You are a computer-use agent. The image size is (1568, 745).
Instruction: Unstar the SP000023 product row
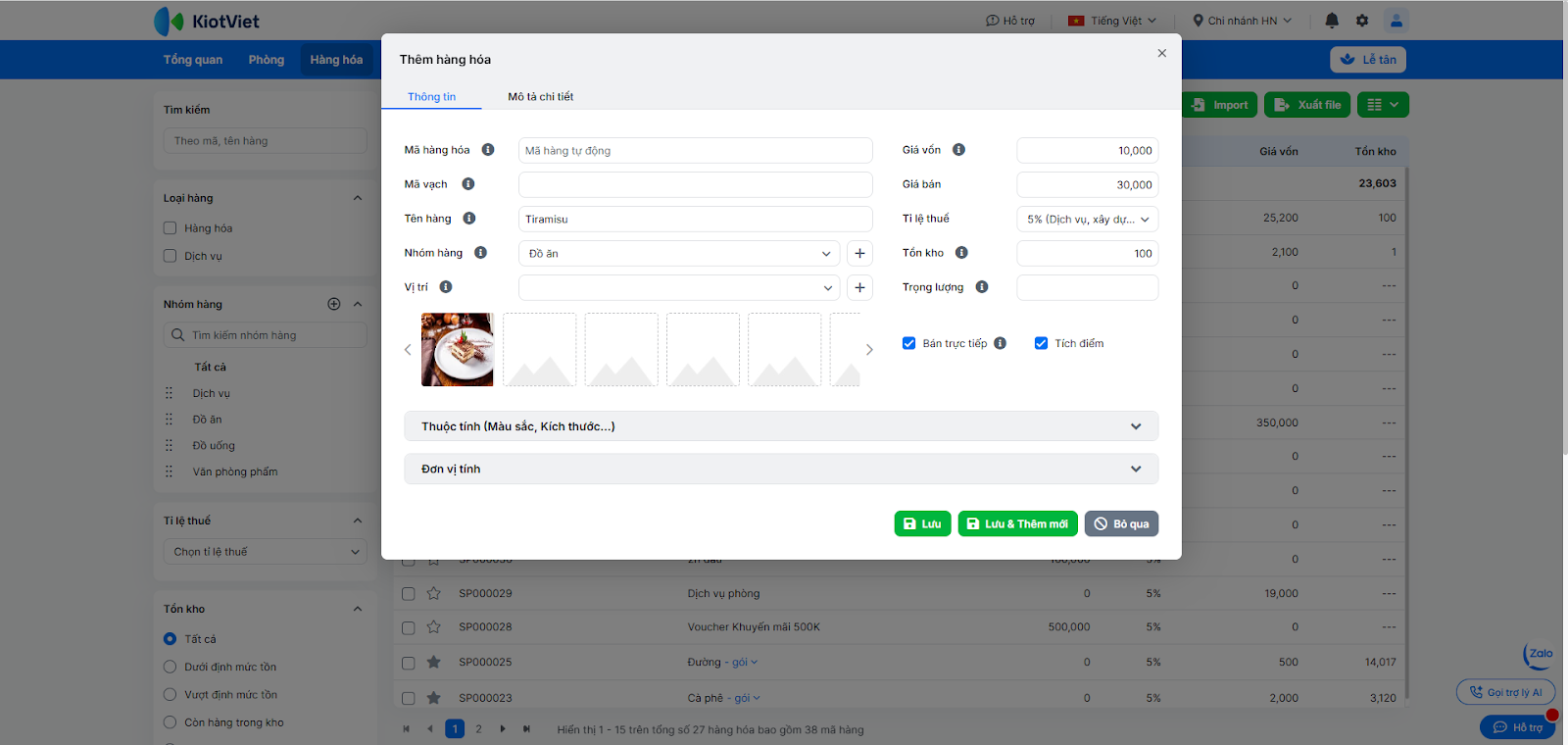tap(434, 698)
